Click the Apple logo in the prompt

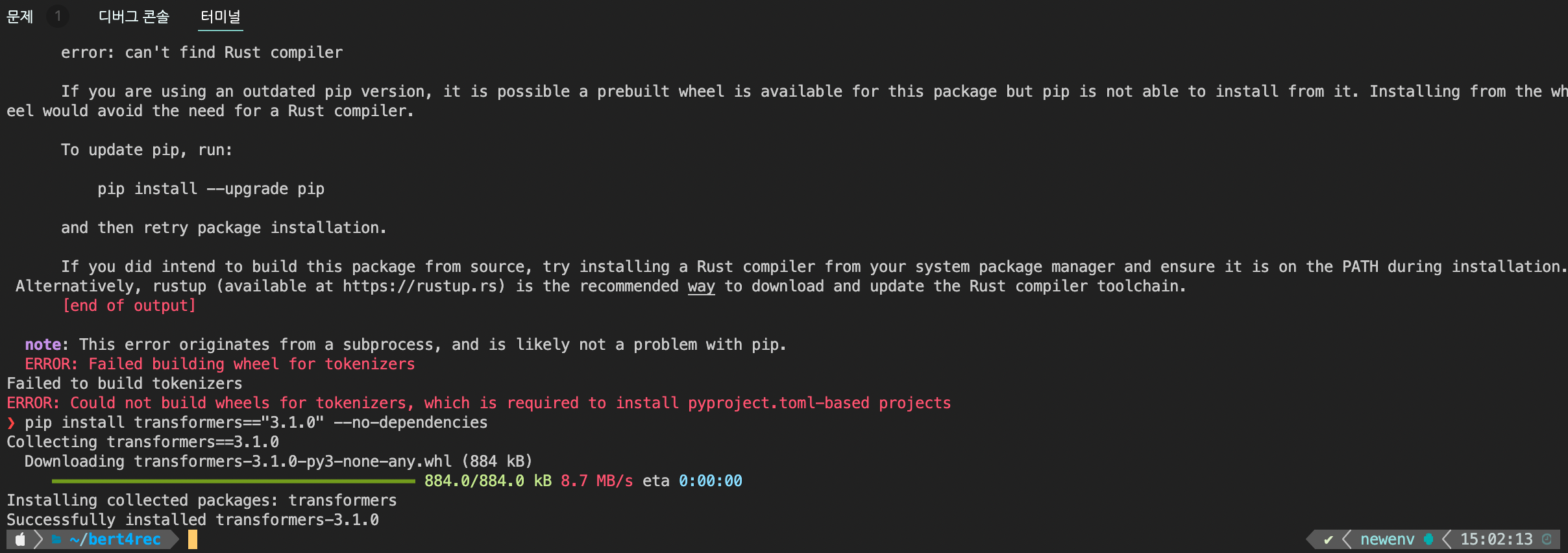pyautogui.click(x=20, y=539)
